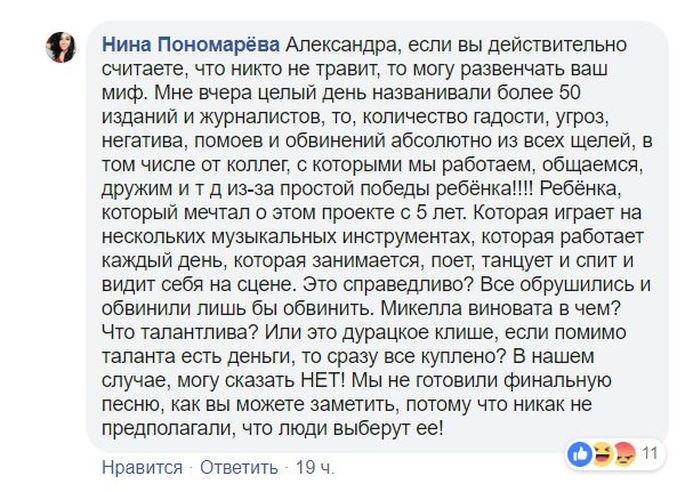
Task: Reply to the comment with Ответить
Action: pyautogui.click(x=239, y=468)
